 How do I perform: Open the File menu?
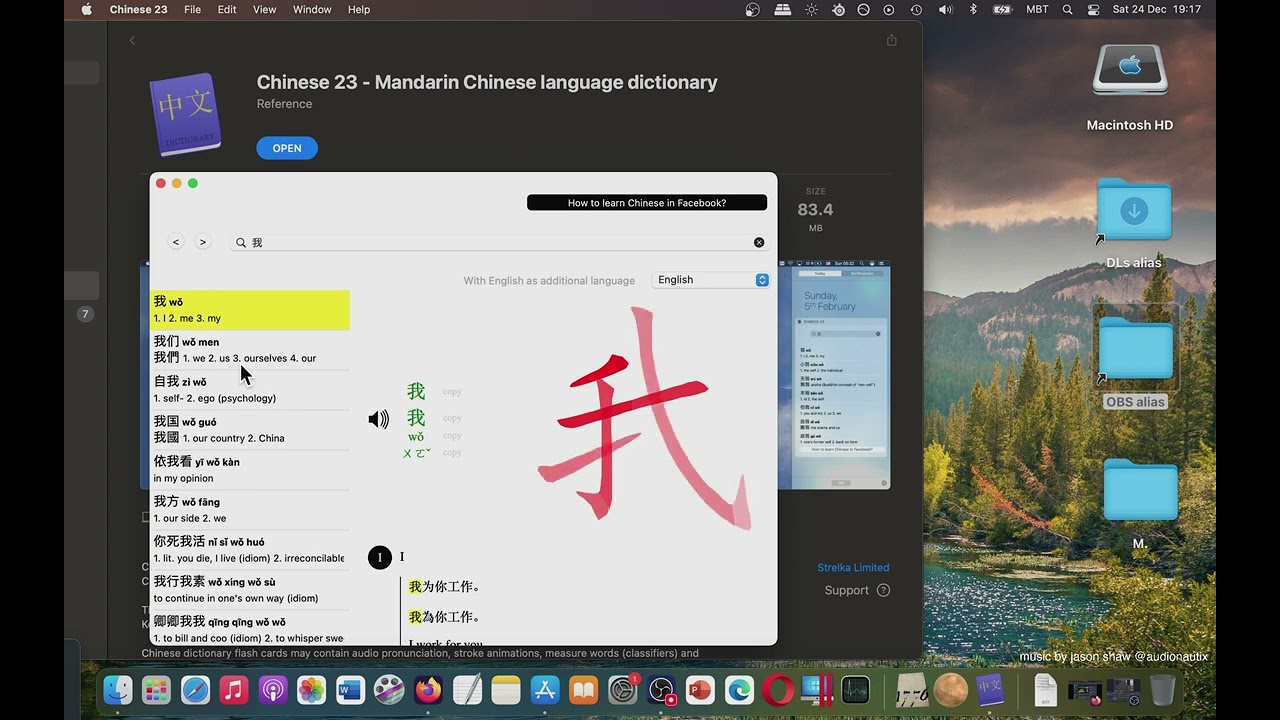tap(193, 9)
